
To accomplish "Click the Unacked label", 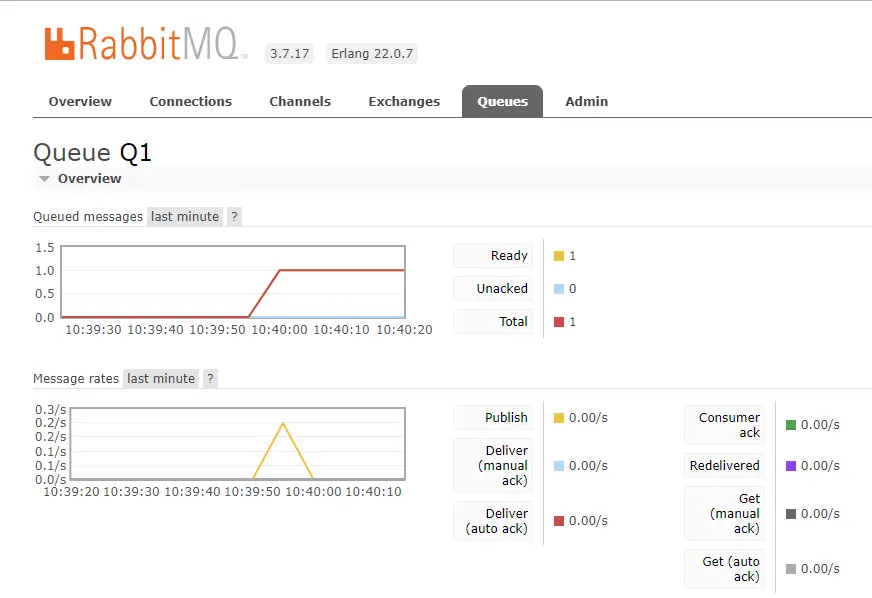I will 493,288.
